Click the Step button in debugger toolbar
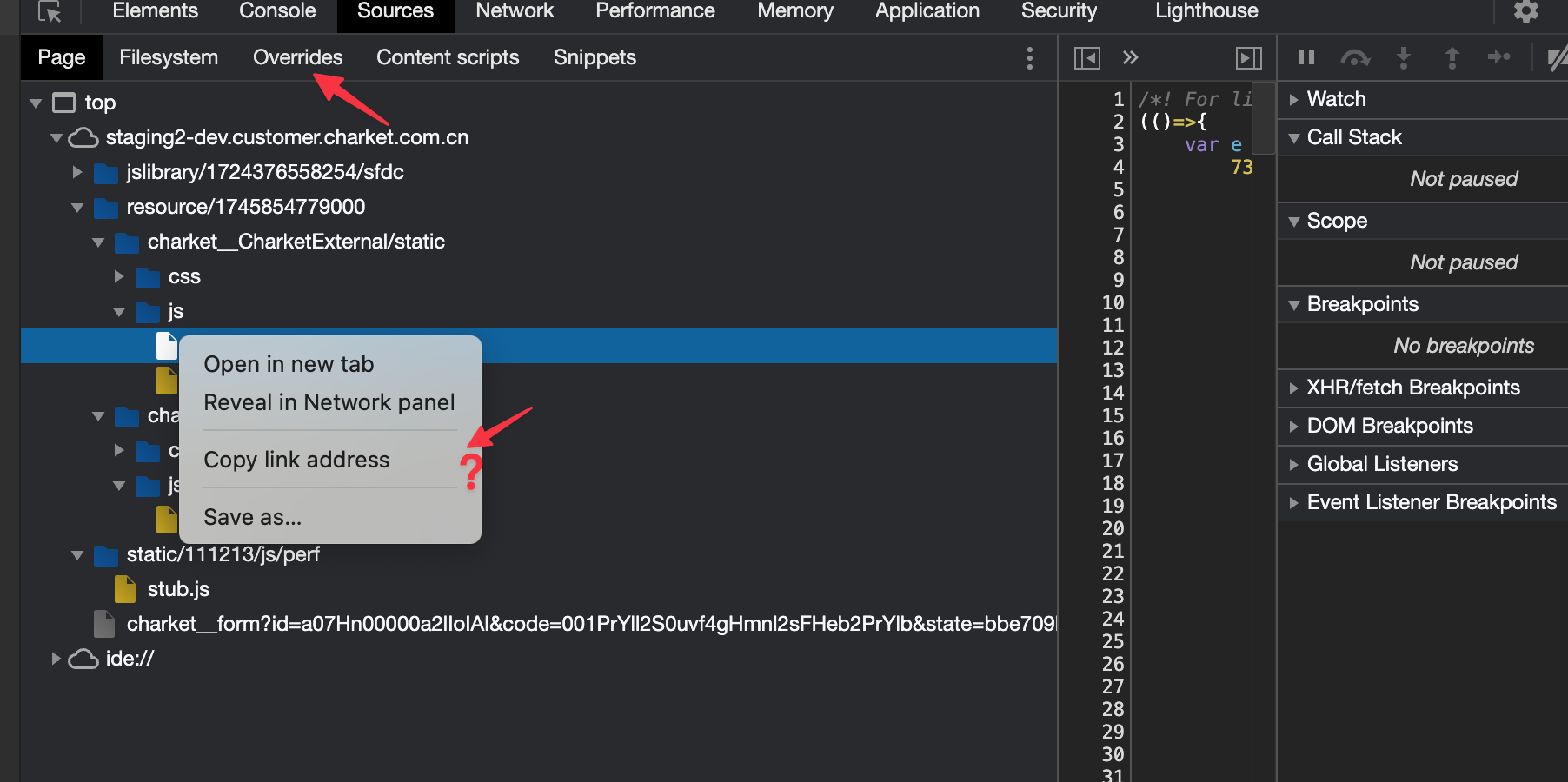This screenshot has height=782, width=1568. pos(1499,58)
